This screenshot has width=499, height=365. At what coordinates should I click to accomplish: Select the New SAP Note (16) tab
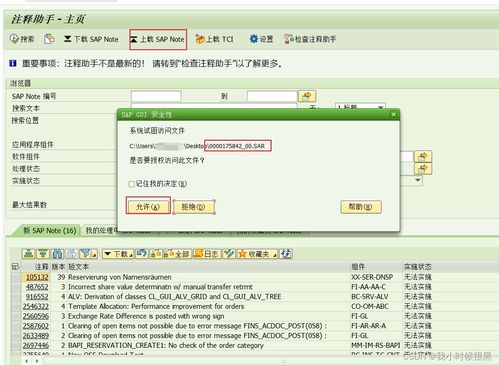pyautogui.click(x=49, y=231)
